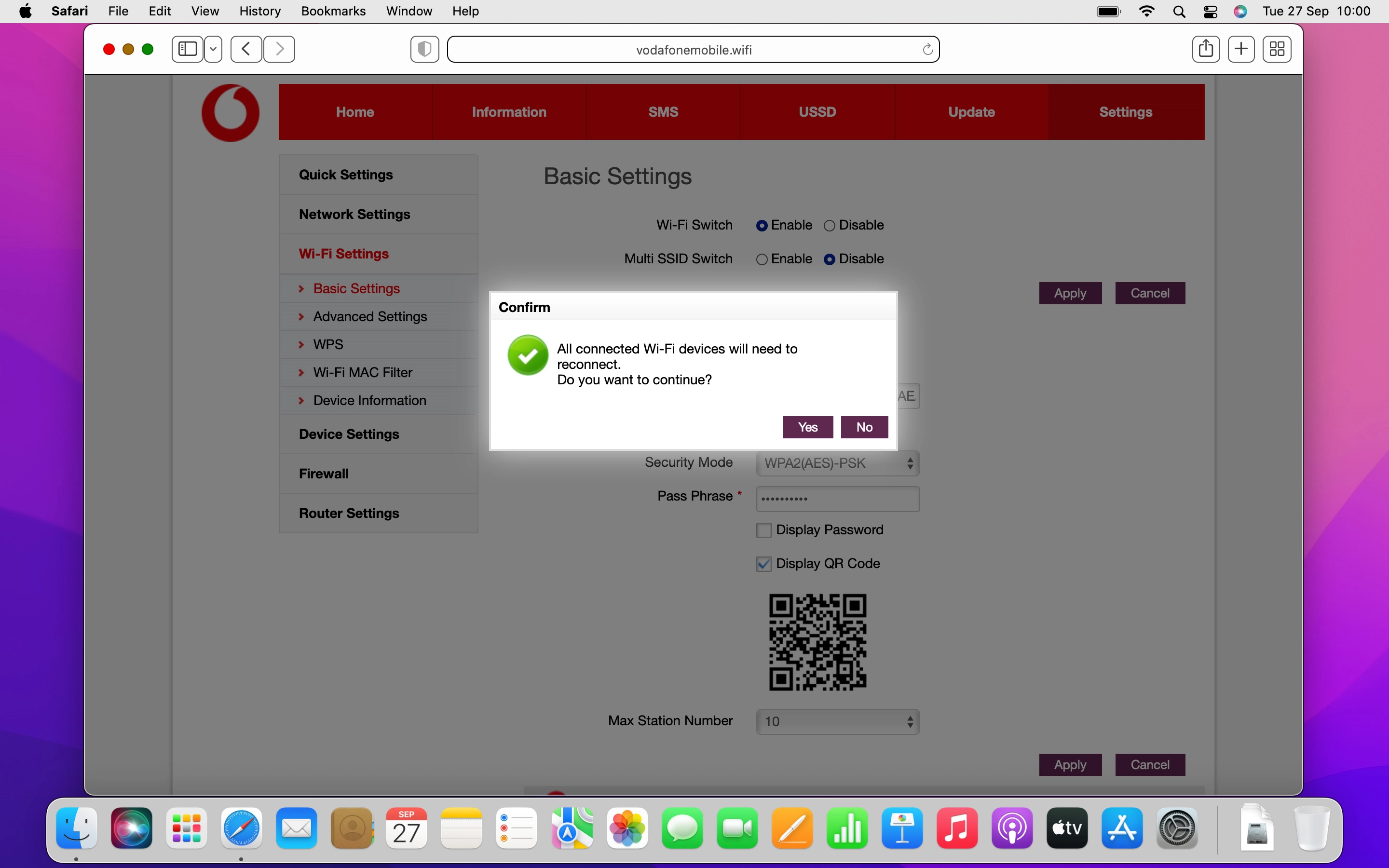Toggle Safari sidebar button

188,49
